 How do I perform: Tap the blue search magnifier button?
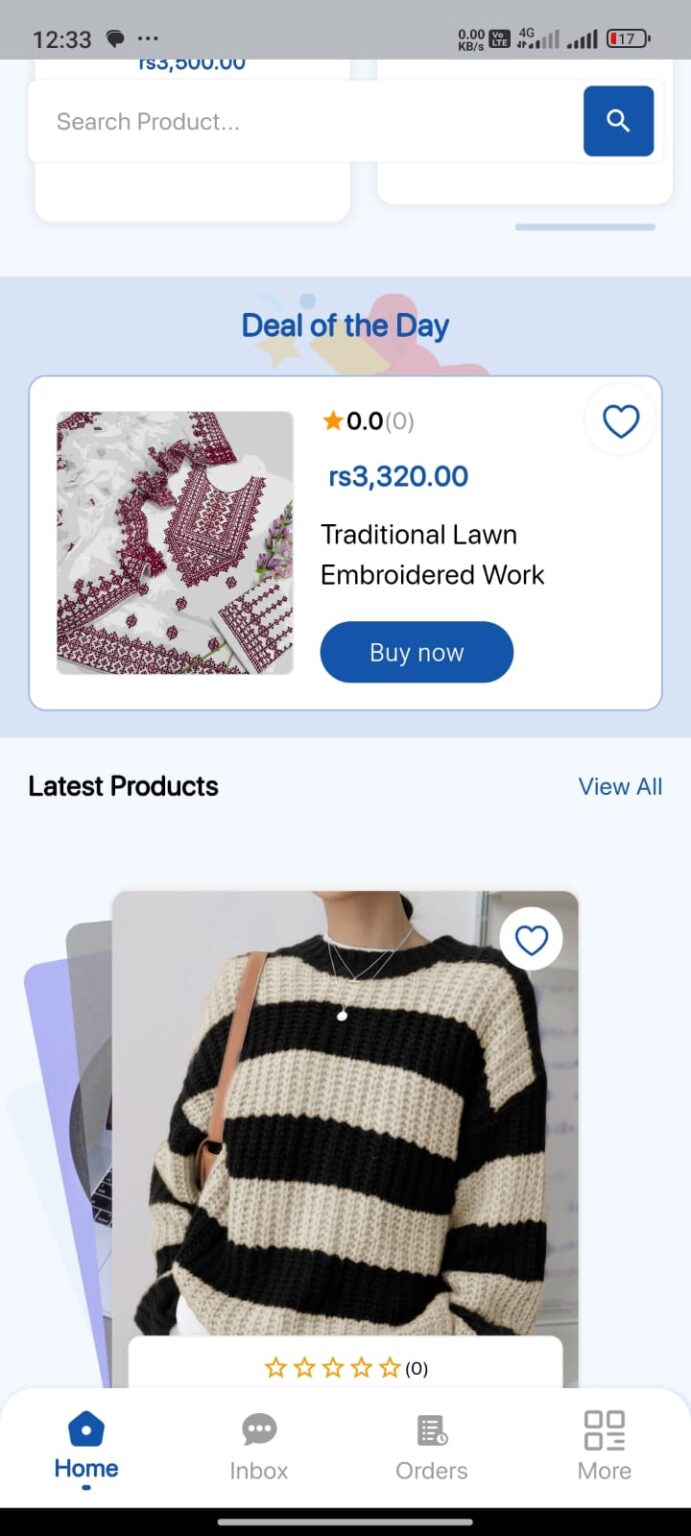(618, 121)
